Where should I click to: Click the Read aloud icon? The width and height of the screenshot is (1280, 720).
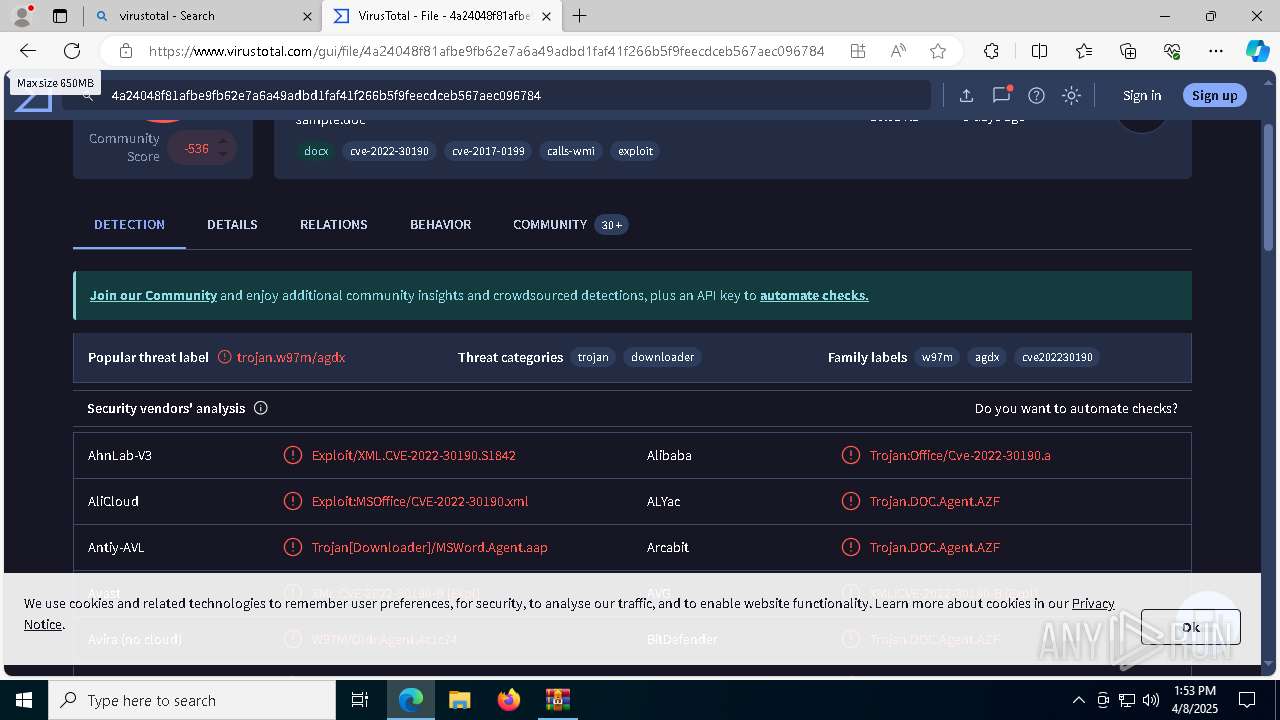point(898,51)
